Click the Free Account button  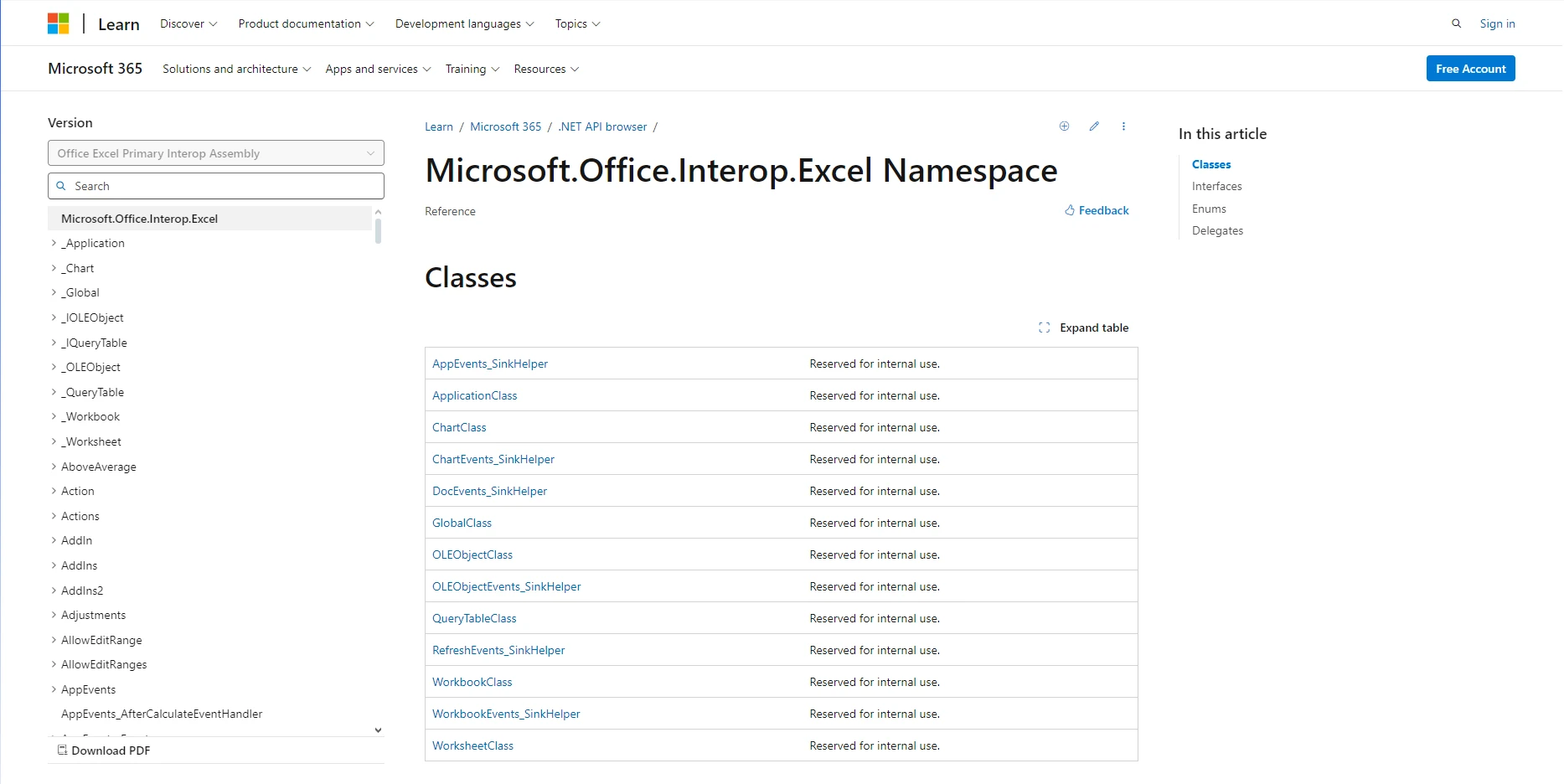point(1470,69)
